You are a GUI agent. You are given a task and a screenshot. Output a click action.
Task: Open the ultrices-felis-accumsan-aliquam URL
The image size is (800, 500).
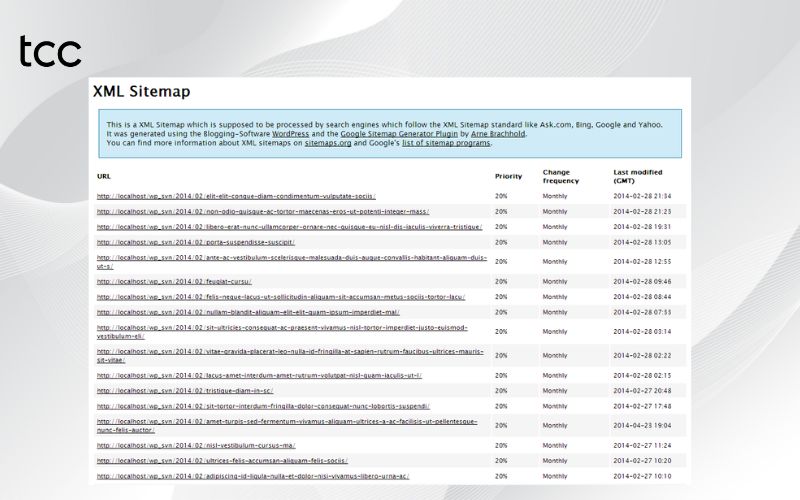[222, 460]
